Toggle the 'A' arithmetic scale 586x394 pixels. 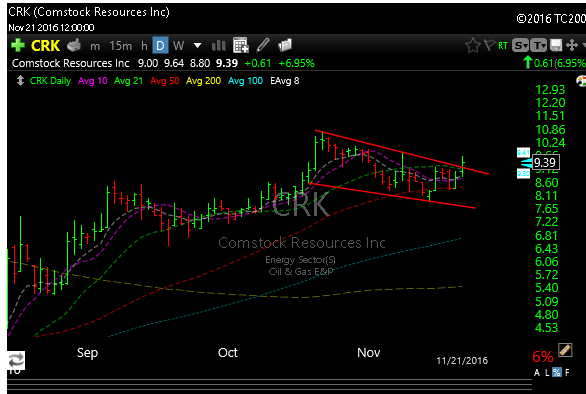coord(537,373)
